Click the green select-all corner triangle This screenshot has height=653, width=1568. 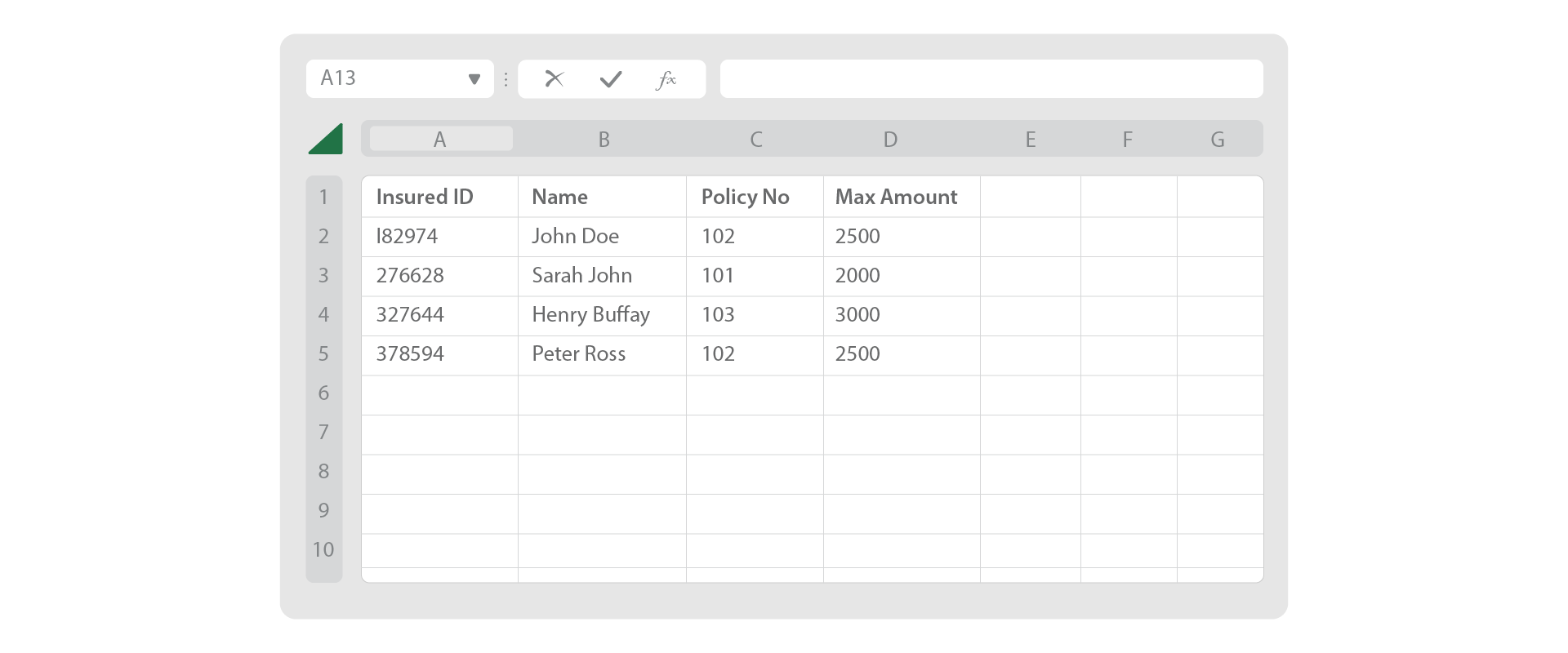point(327,140)
